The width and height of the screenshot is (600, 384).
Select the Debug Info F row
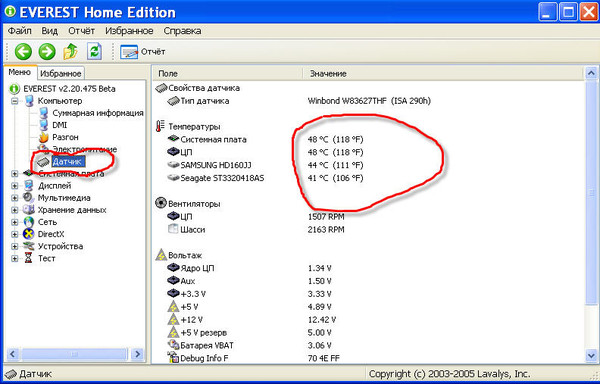(x=253, y=358)
